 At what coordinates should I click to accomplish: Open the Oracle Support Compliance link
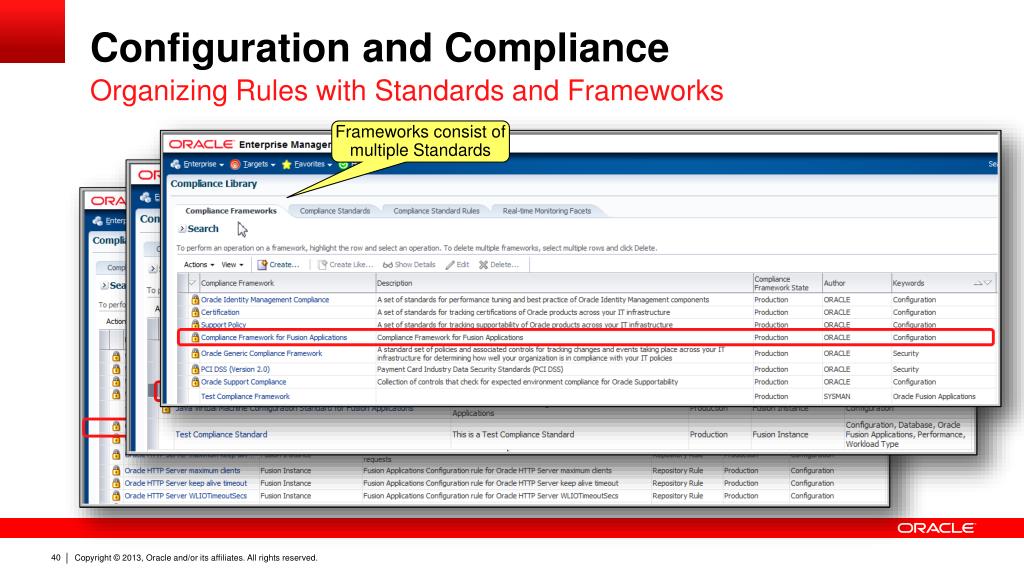coord(244,382)
